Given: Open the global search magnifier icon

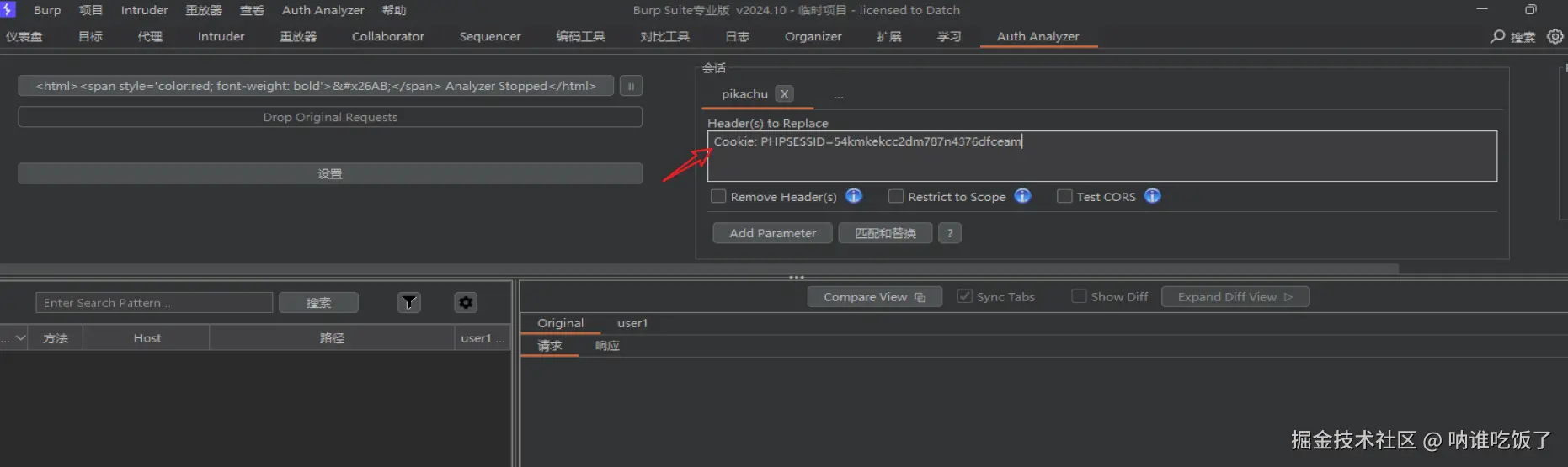Looking at the screenshot, I should pyautogui.click(x=1497, y=36).
